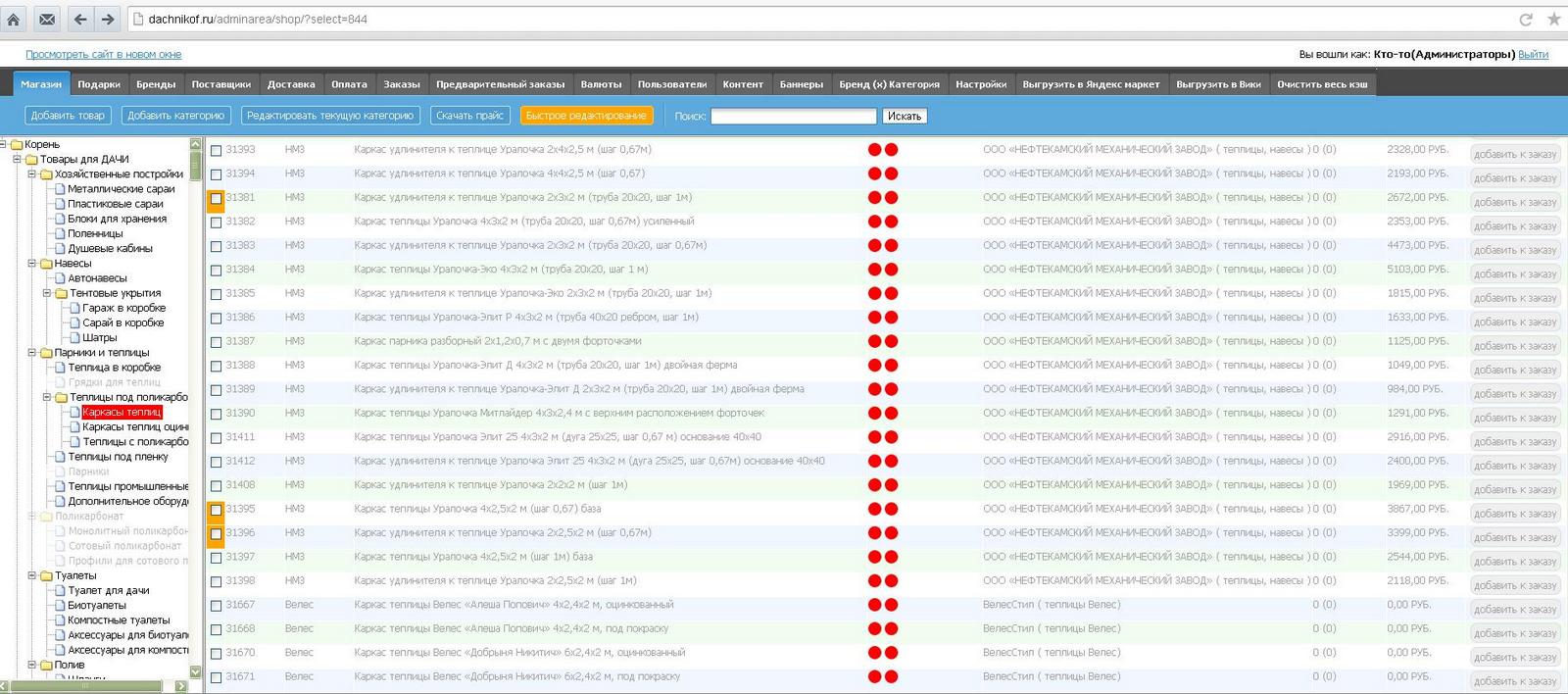Select checkbox for product 31667
Viewport: 1568px width, 694px height.
[216, 606]
